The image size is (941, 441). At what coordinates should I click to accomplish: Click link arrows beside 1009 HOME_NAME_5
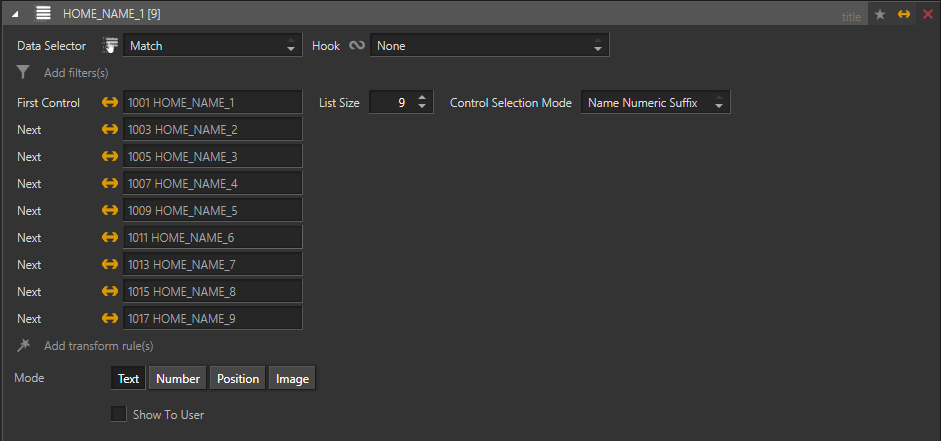click(x=110, y=211)
